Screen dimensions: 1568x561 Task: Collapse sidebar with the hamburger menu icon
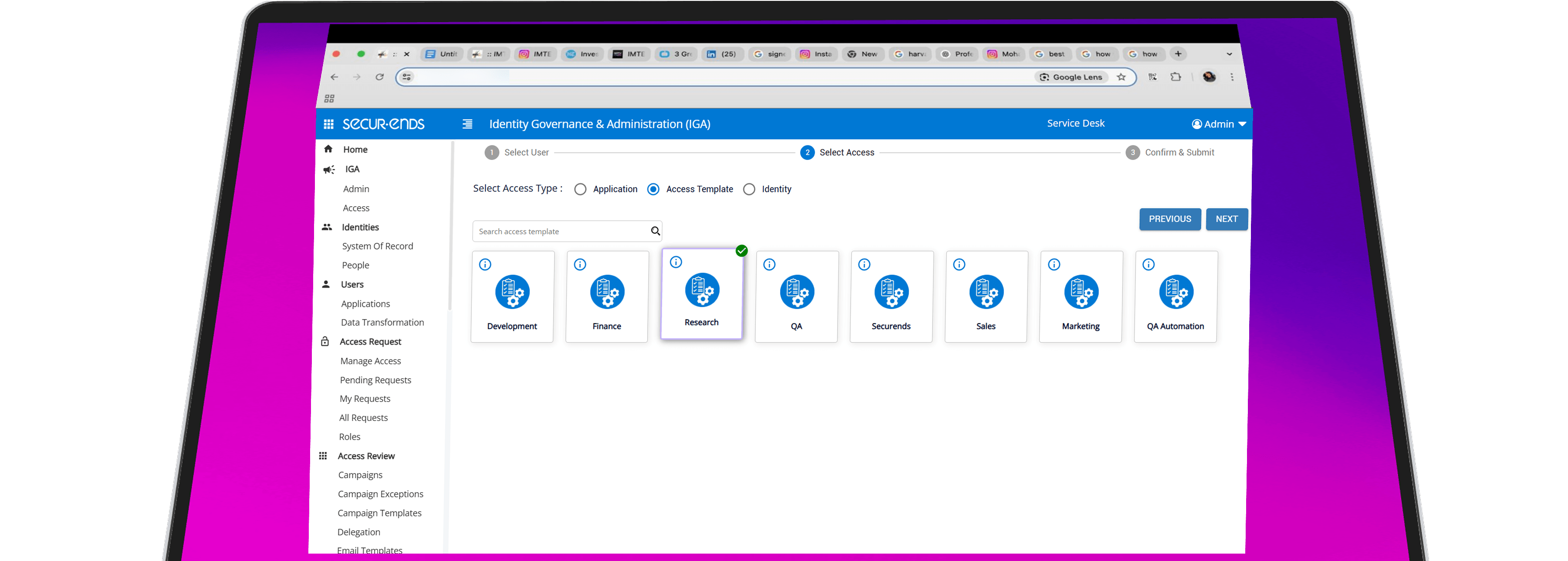[x=467, y=124]
